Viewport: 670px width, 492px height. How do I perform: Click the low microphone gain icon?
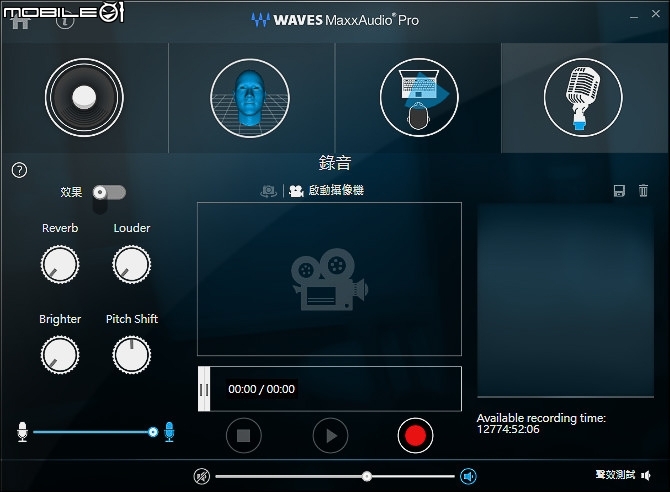point(22,432)
